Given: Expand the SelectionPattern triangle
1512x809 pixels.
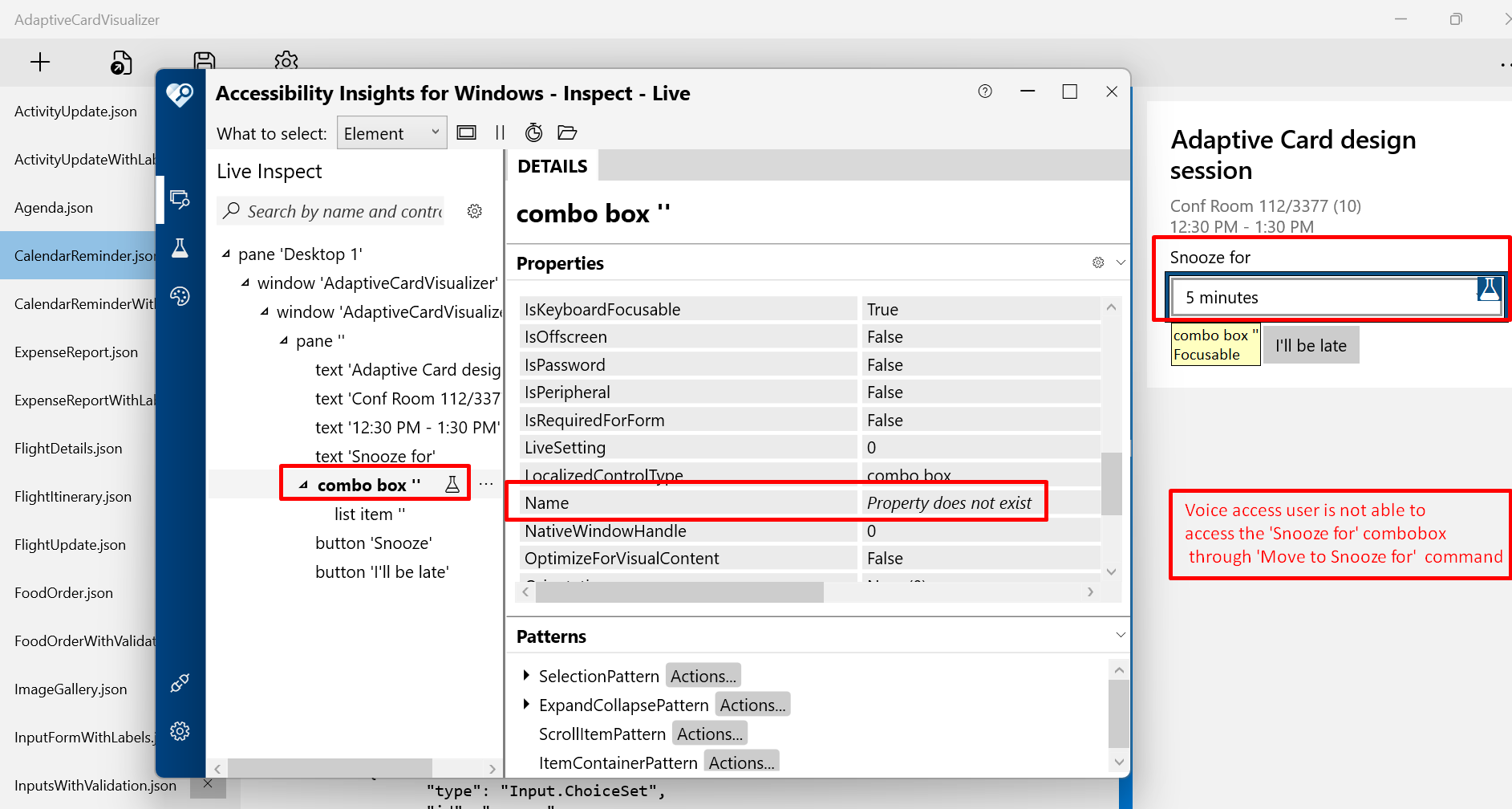Looking at the screenshot, I should (x=526, y=675).
